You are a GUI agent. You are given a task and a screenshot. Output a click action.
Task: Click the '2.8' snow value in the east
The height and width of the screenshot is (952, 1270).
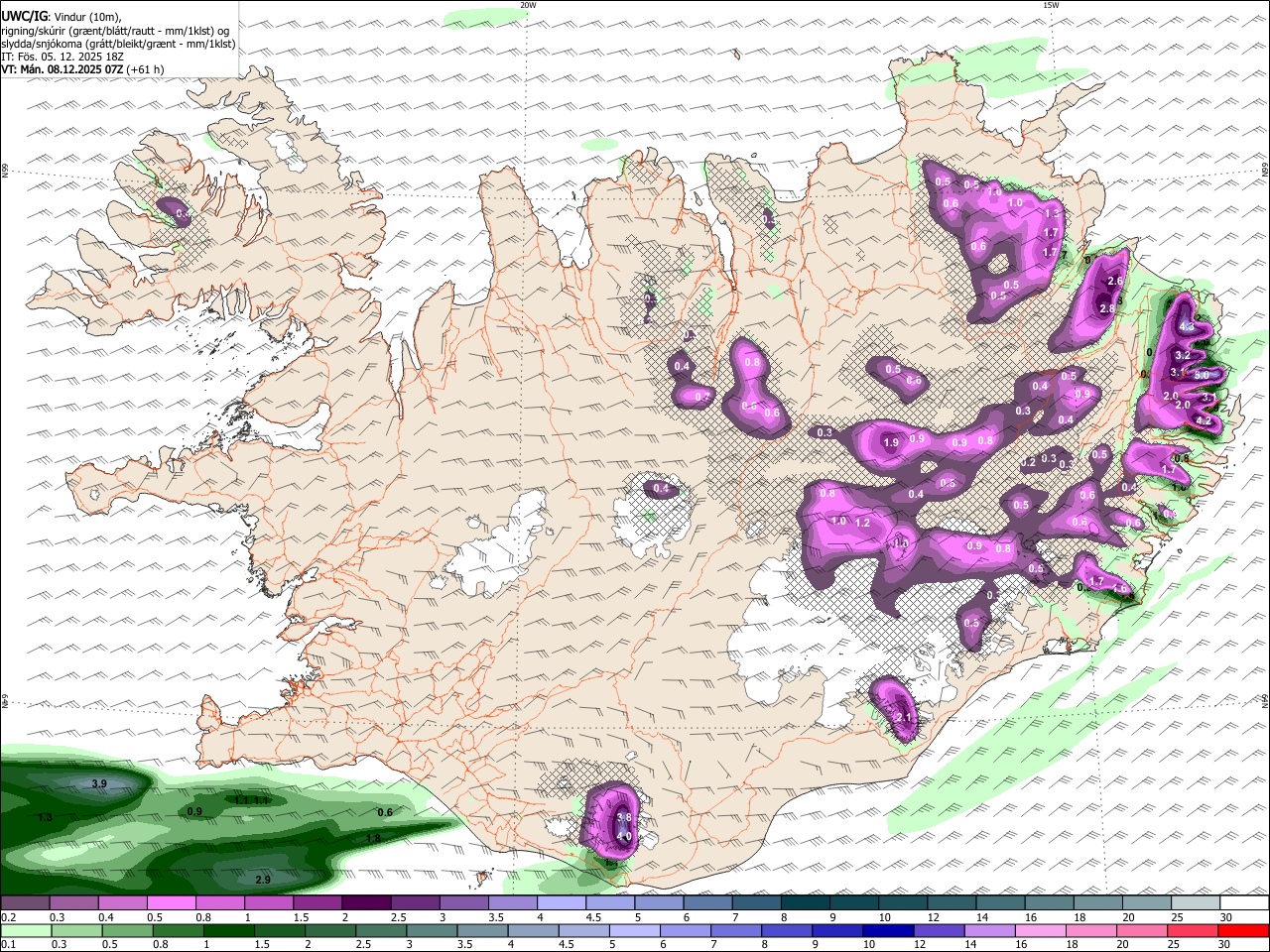[x=1108, y=309]
